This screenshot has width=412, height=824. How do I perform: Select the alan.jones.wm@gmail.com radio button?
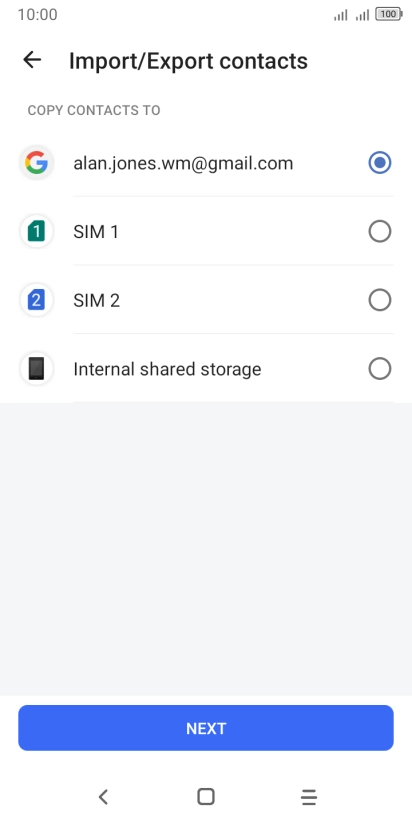[379, 163]
